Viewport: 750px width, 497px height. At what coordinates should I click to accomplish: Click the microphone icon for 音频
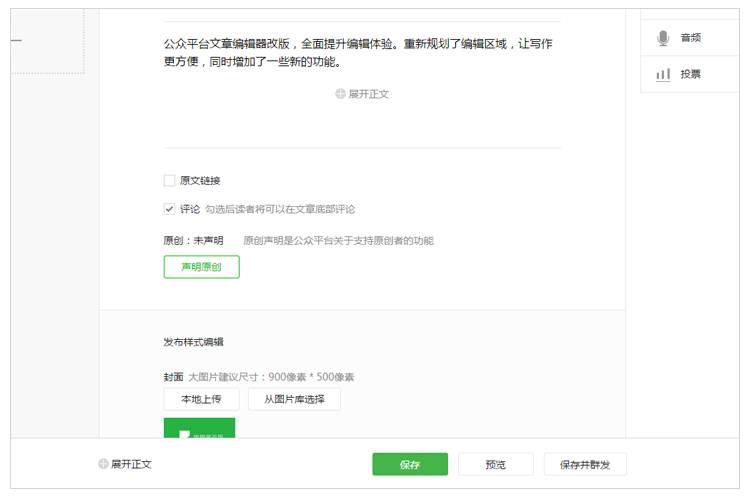click(663, 38)
